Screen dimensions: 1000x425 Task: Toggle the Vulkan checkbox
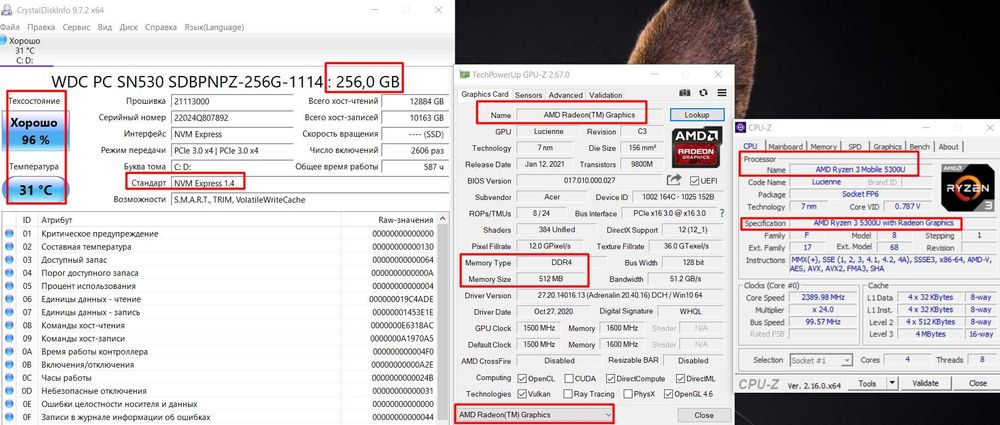522,394
